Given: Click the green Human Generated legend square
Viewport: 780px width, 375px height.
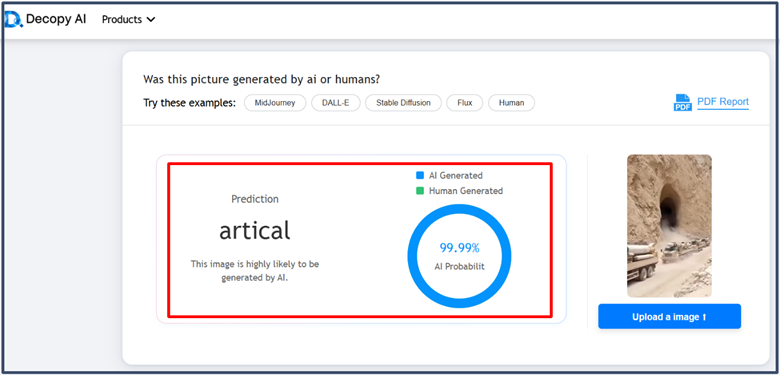Looking at the screenshot, I should coord(420,190).
